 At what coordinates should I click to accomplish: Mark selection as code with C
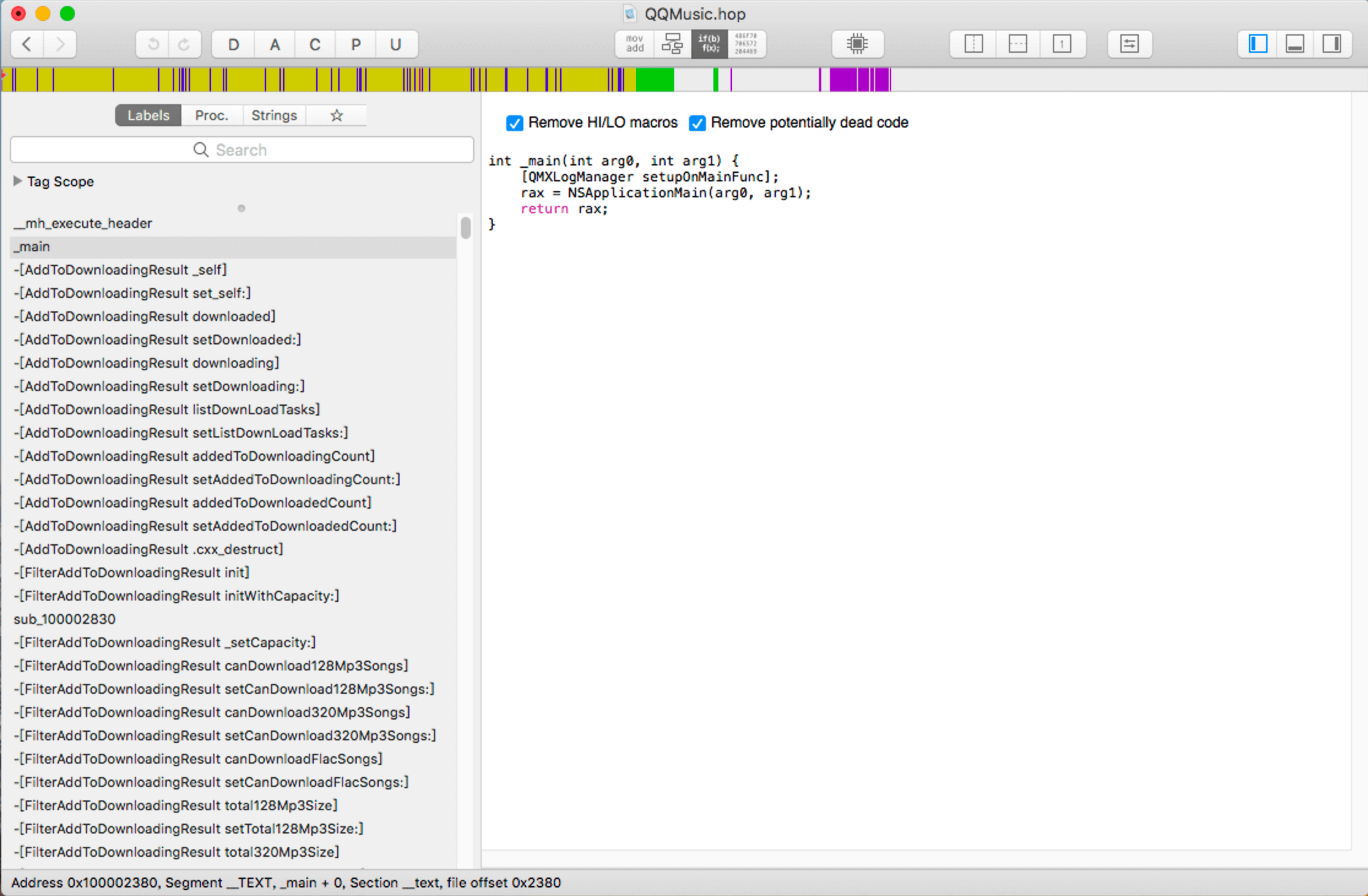[315, 44]
